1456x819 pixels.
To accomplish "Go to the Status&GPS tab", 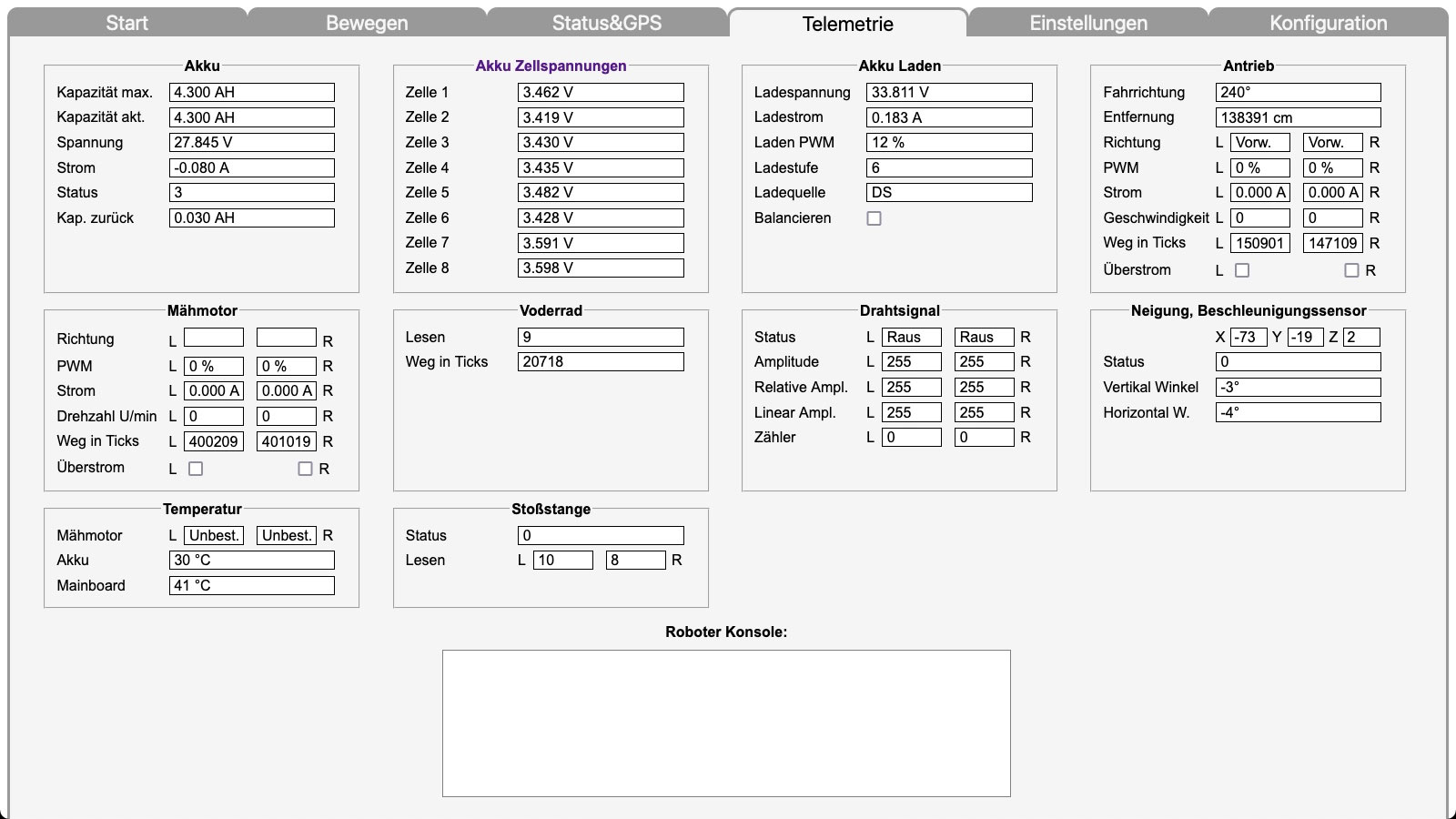I will 607,23.
